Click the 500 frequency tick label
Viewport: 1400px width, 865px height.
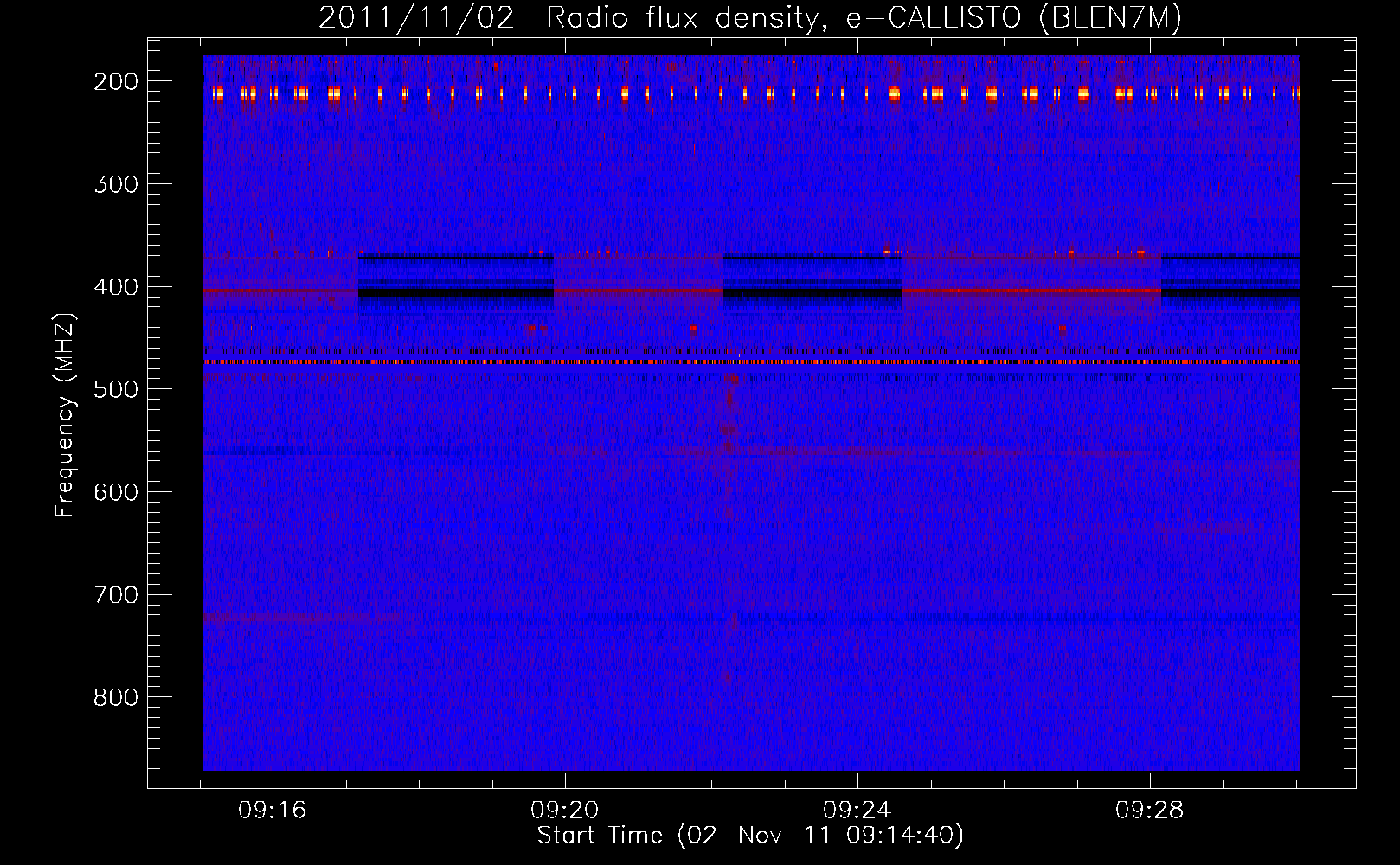[x=116, y=389]
